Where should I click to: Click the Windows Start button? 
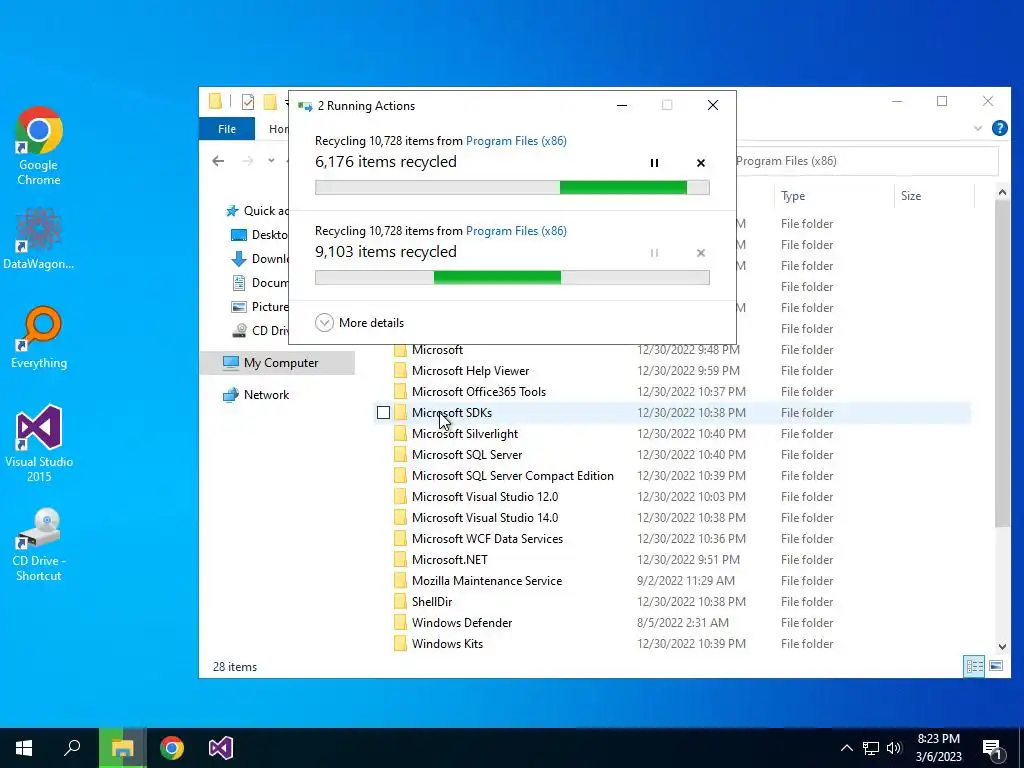pos(24,748)
